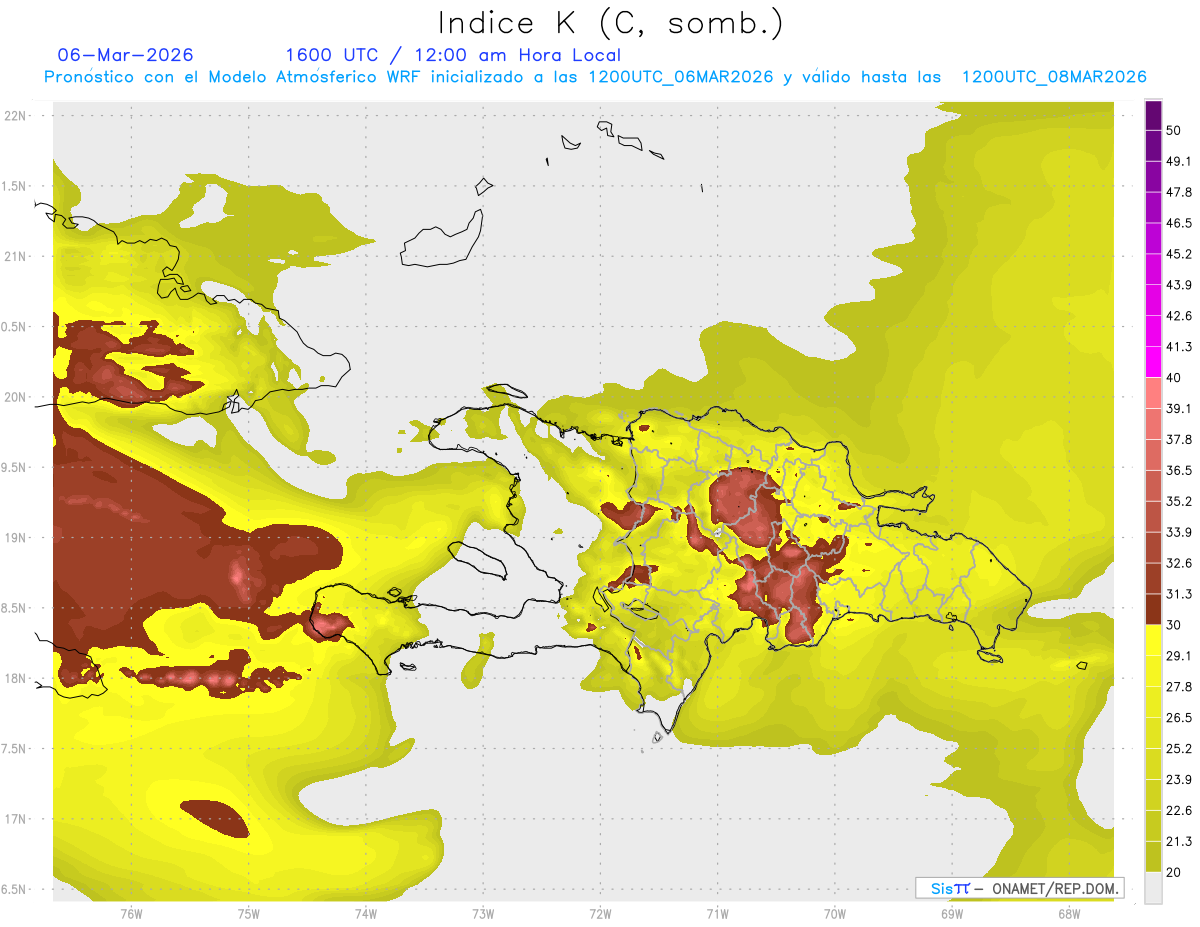Screen dimensions: 1200x927
Task: Click the colorbar value "37.8"
Action: [1179, 439]
